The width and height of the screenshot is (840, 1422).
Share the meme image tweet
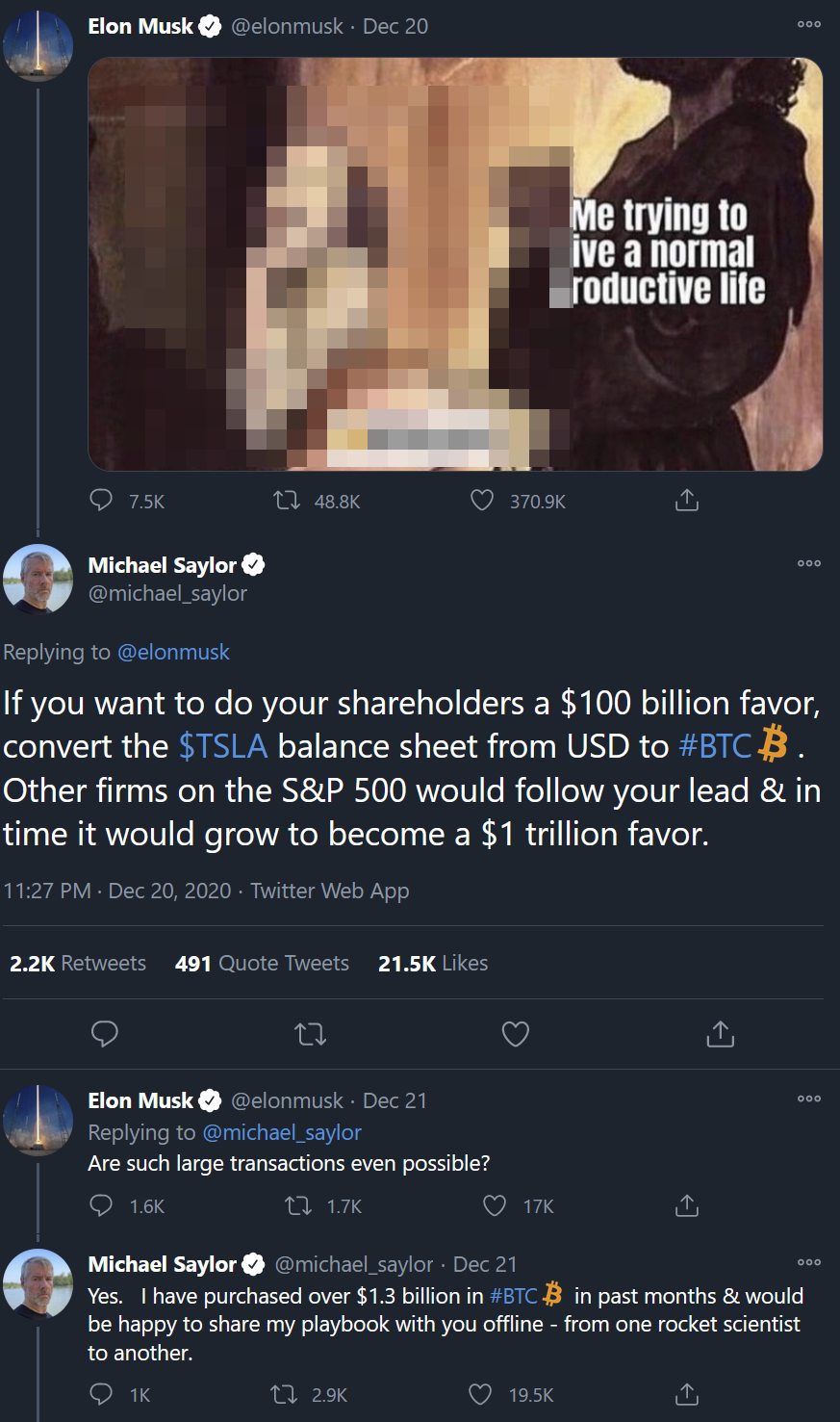686,501
